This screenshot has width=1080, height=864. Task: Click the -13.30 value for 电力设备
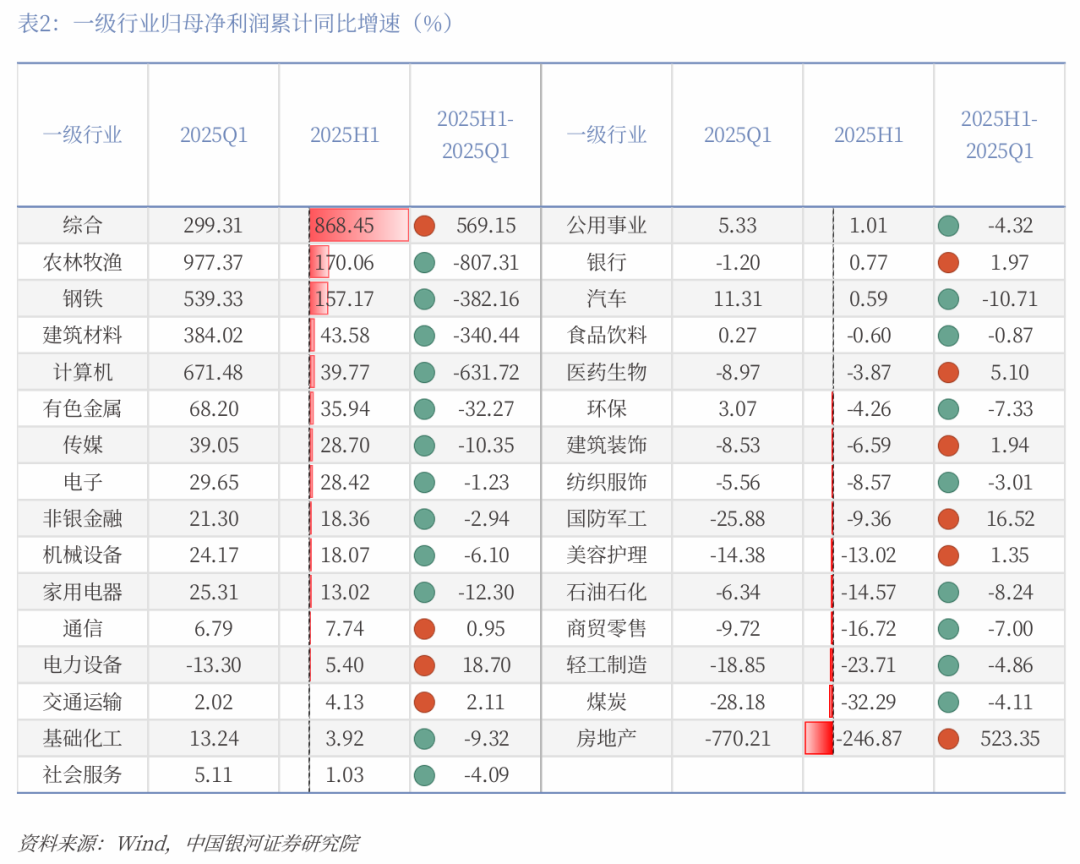coord(214,665)
